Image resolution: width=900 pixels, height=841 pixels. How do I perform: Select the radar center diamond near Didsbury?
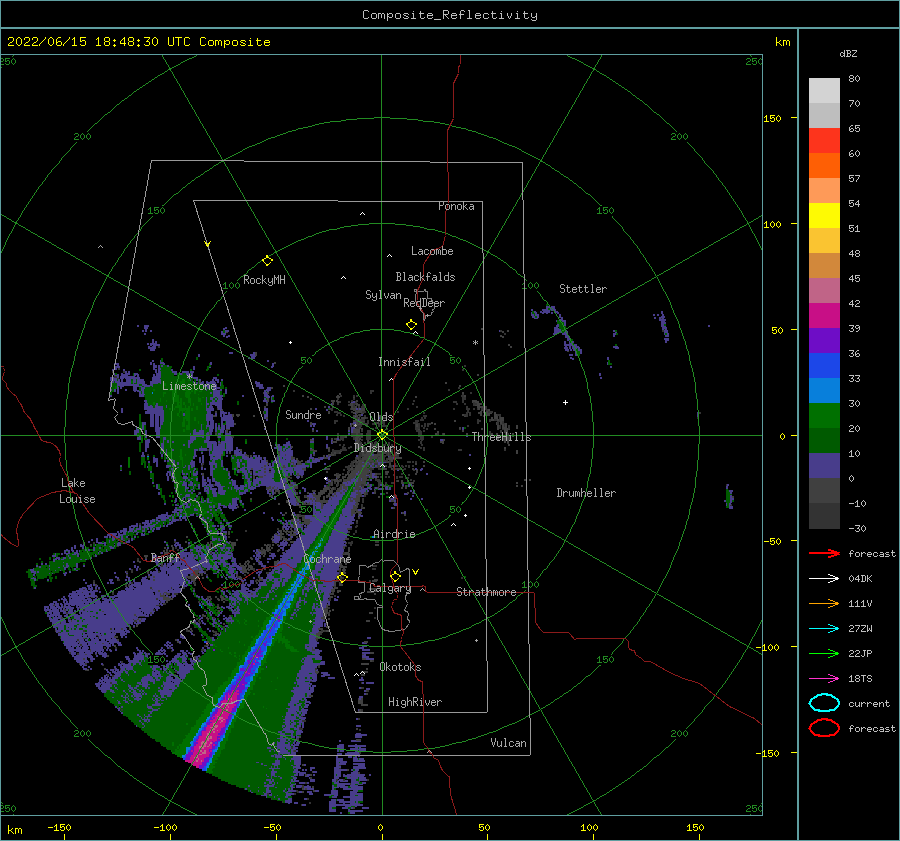[382, 435]
